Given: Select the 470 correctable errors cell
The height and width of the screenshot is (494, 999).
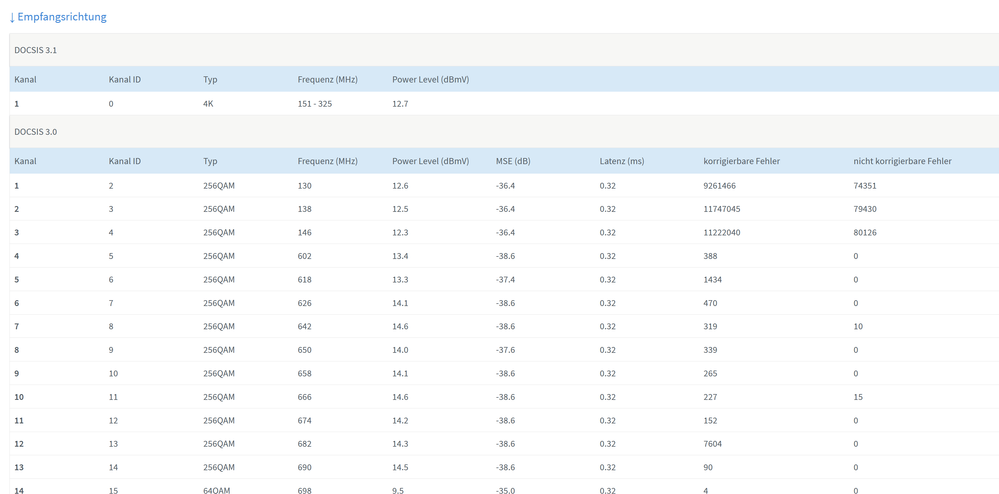Looking at the screenshot, I should [710, 303].
